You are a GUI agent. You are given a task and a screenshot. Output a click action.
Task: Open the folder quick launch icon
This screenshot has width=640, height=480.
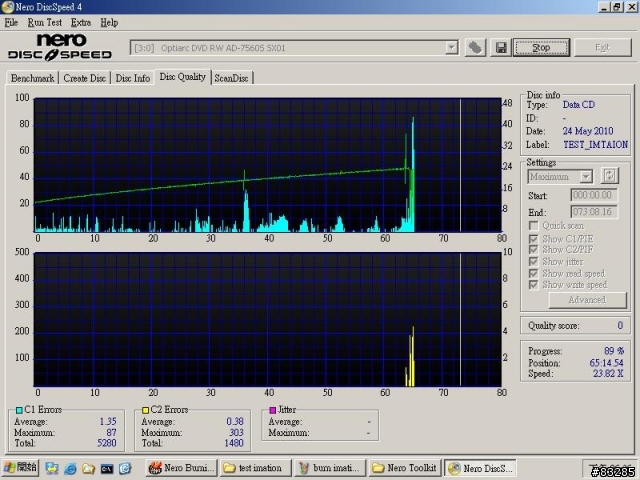coord(88,467)
